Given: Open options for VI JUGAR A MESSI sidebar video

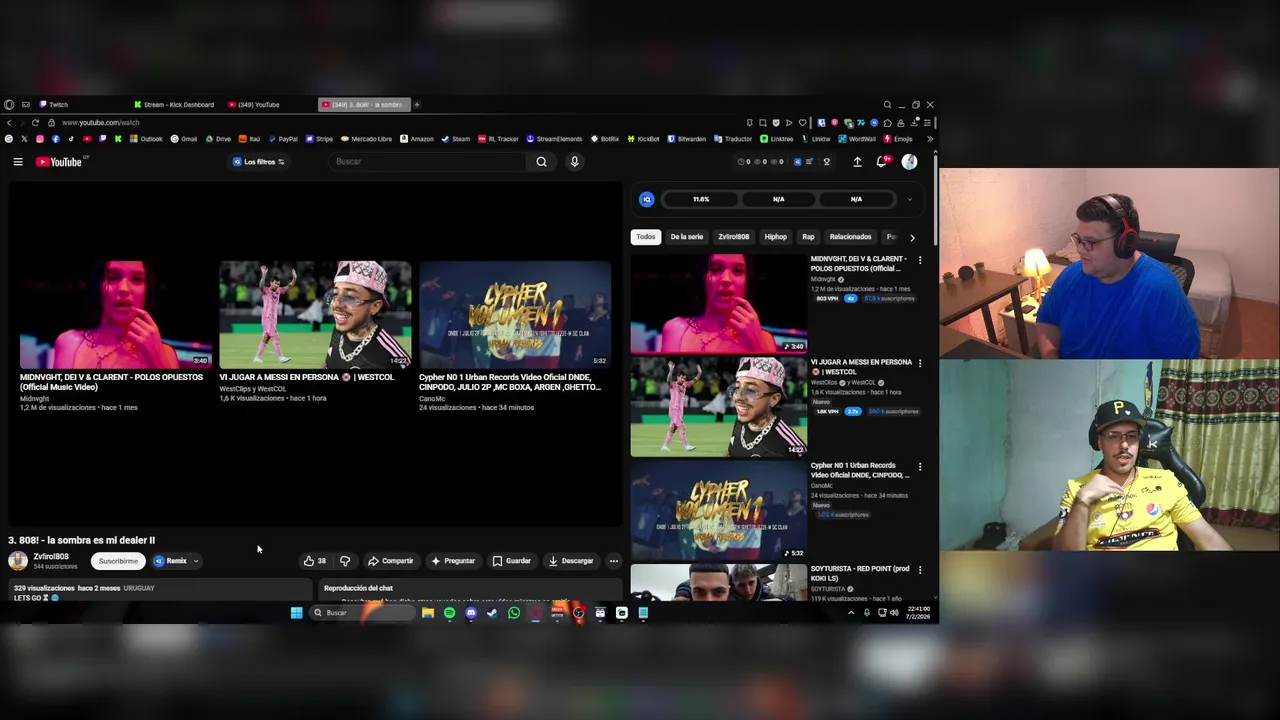Looking at the screenshot, I should (x=920, y=363).
